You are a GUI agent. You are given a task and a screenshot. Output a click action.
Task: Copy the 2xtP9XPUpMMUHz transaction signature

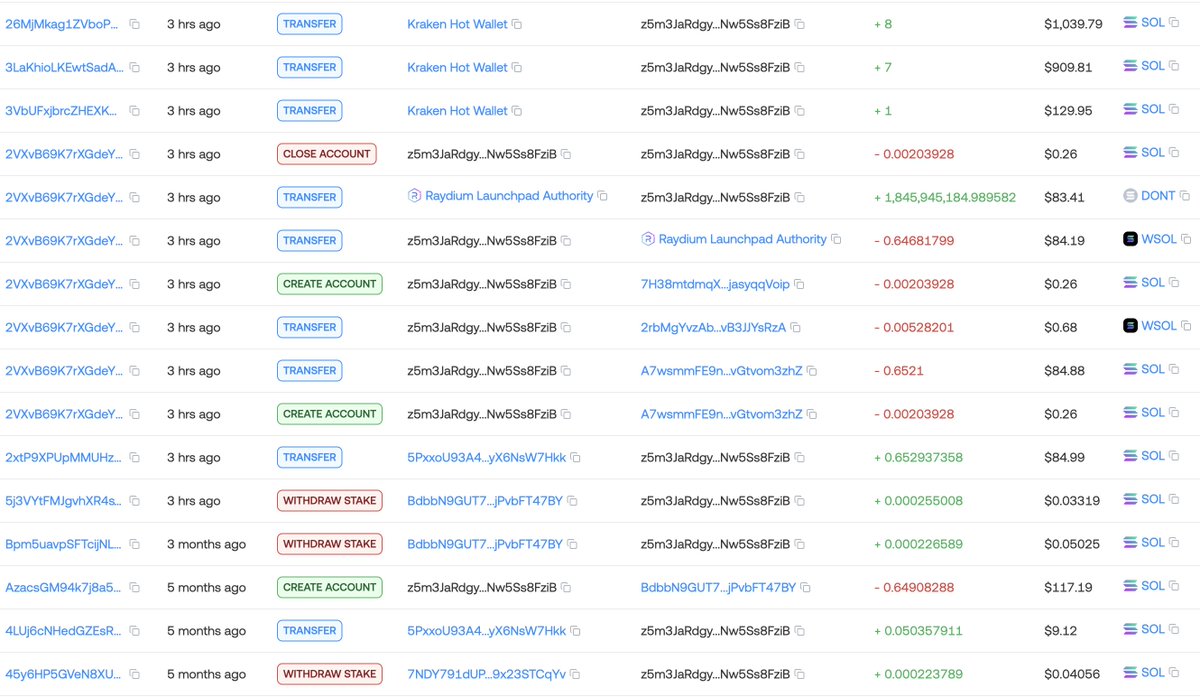pyautogui.click(x=135, y=458)
